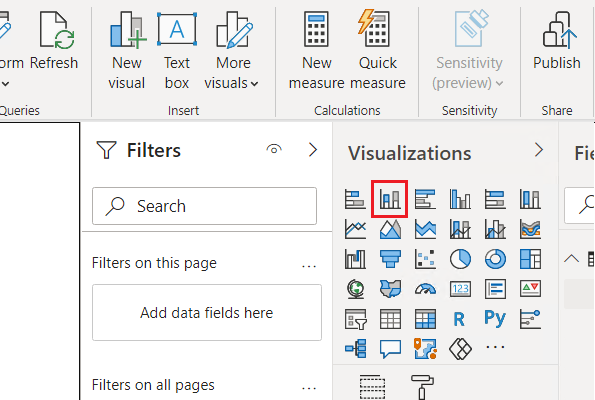Click the Filters Search box
Image resolution: width=595 pixels, height=400 pixels.
pyautogui.click(x=205, y=206)
